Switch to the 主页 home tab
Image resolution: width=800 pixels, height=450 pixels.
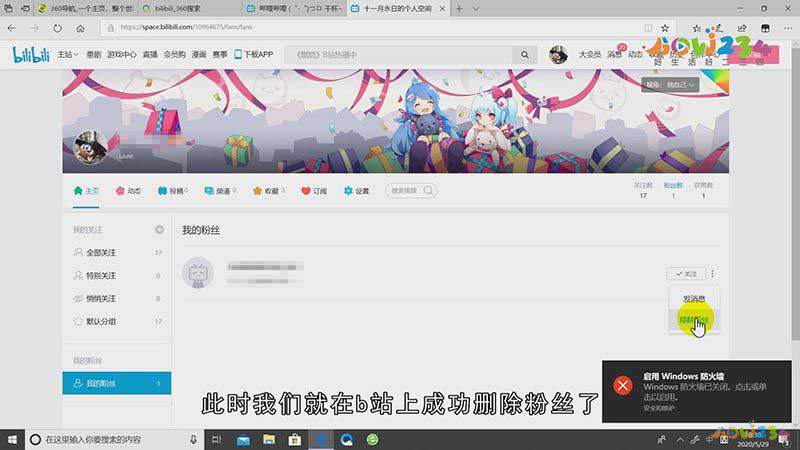[86, 191]
